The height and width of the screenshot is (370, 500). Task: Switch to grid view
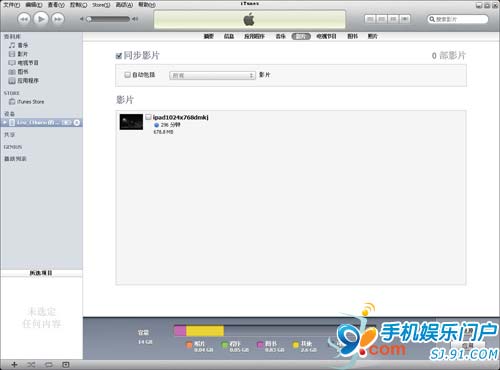393,19
